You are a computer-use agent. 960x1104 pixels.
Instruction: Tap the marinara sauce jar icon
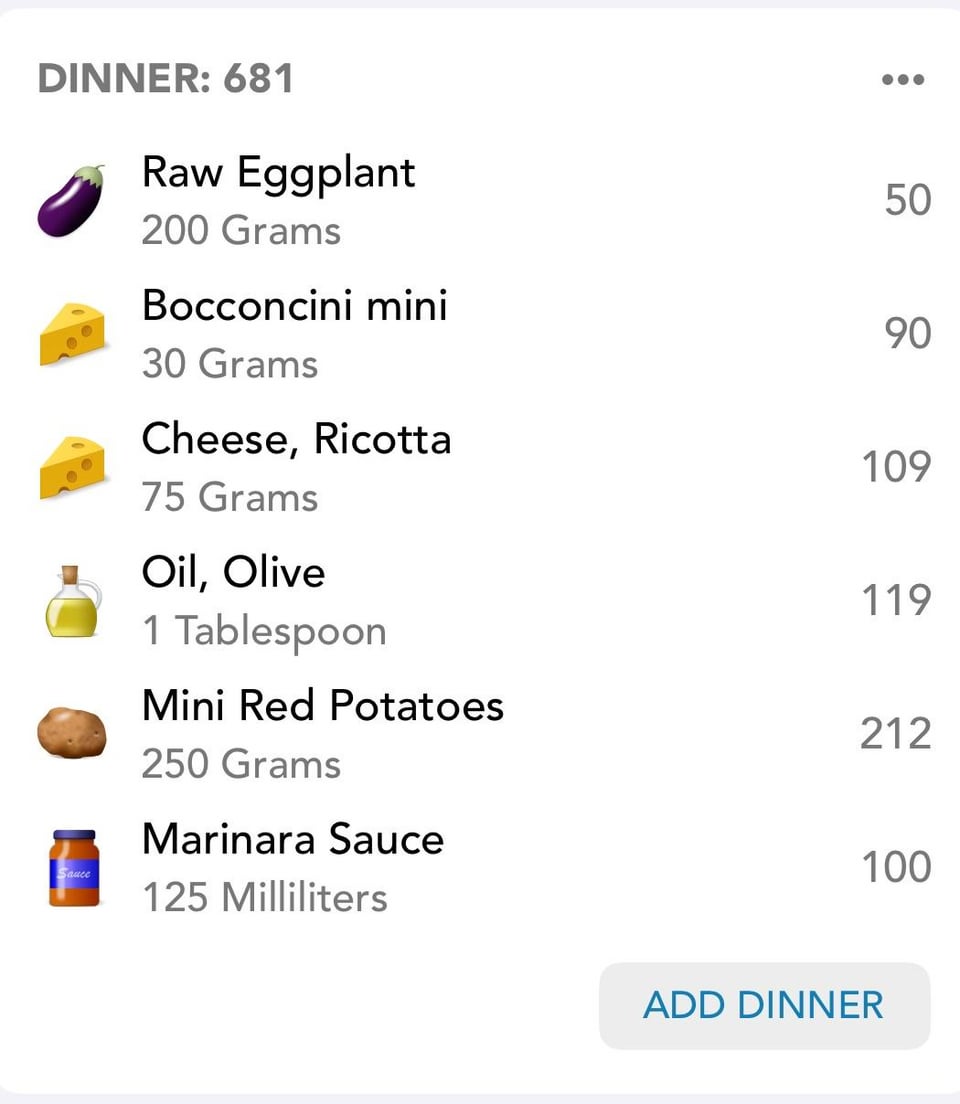(x=73, y=867)
